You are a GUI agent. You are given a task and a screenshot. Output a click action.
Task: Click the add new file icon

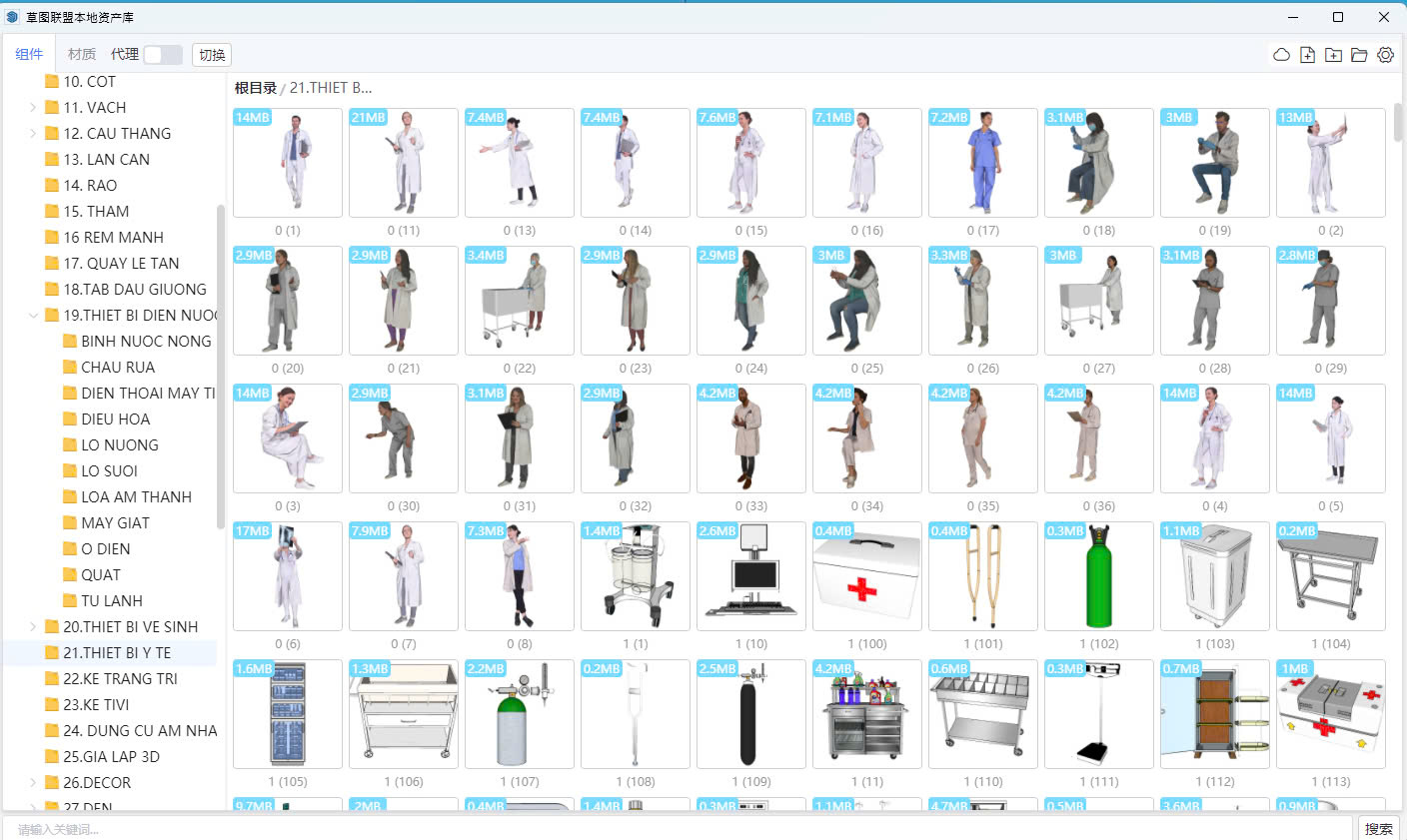(1307, 55)
